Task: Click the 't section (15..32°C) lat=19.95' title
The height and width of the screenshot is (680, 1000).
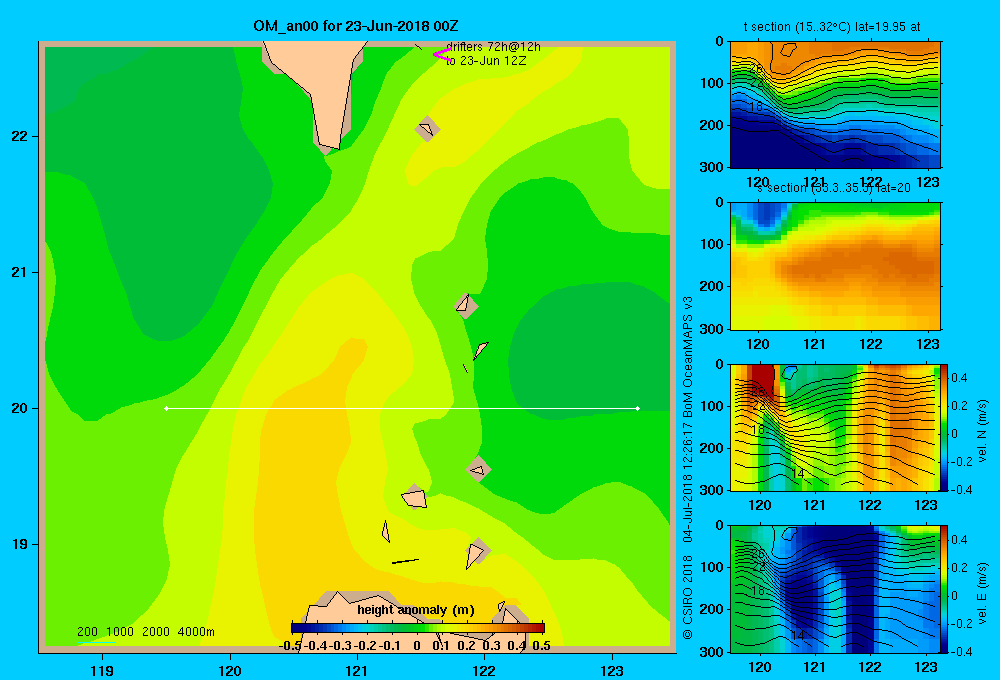Action: coord(832,27)
